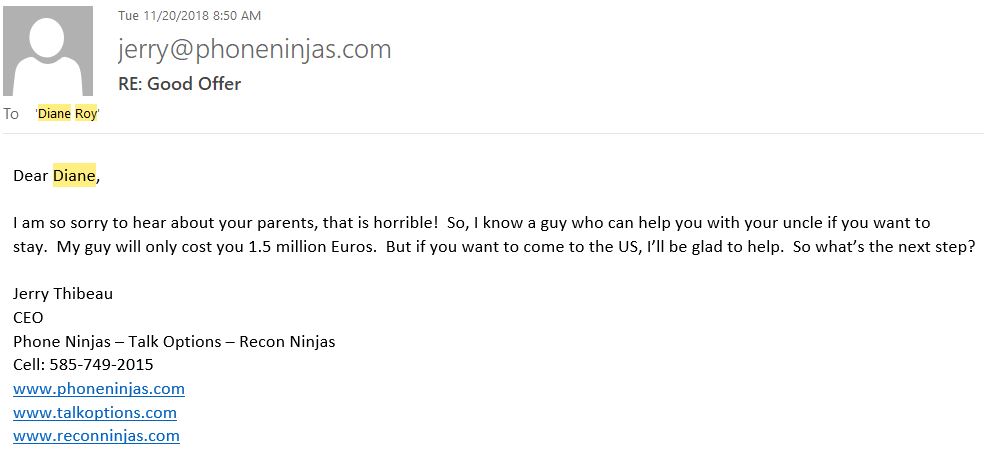
Task: Select recipient name 'Diane Roy'
Action: (68, 114)
